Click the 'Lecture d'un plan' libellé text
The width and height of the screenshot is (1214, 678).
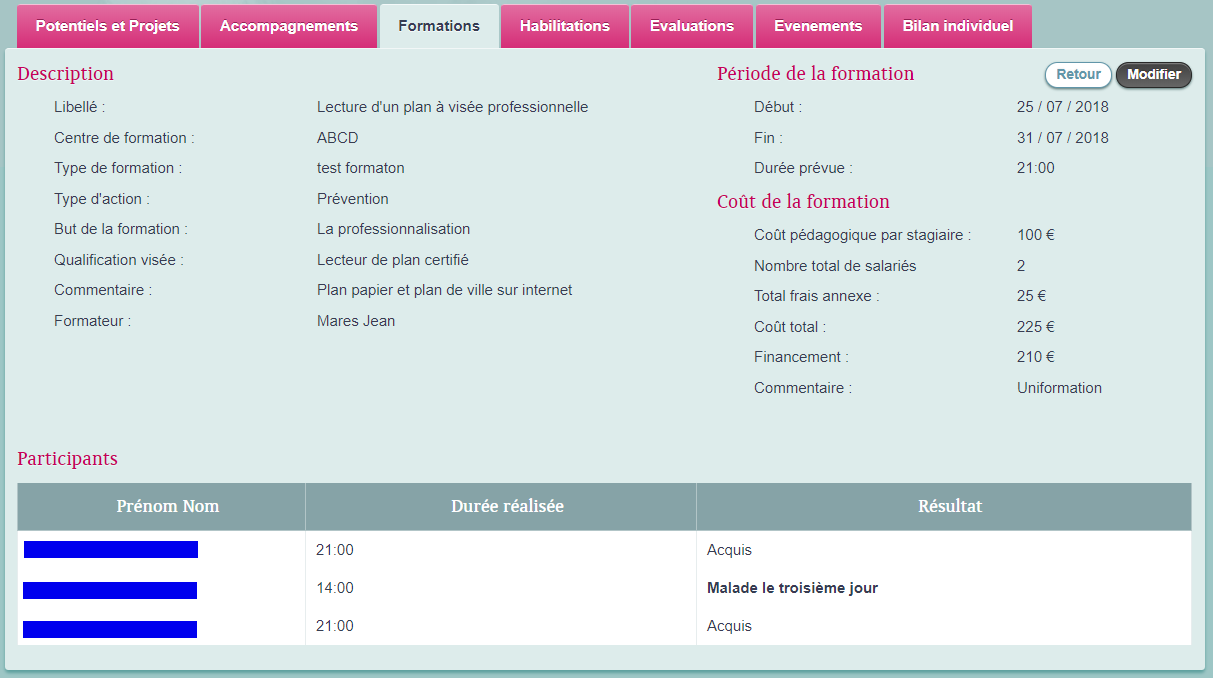pyautogui.click(x=452, y=107)
